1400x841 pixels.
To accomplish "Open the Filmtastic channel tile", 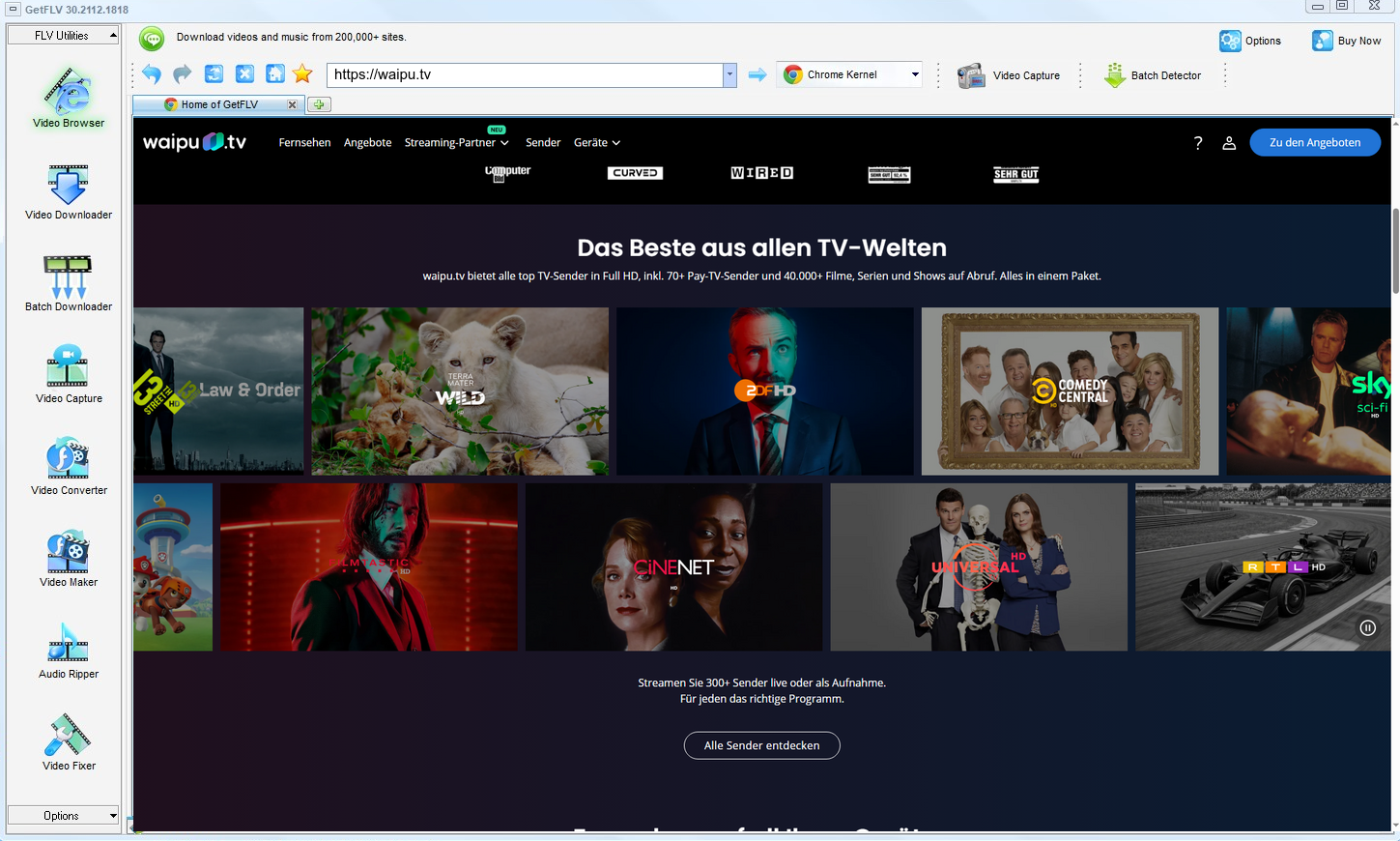I will tap(369, 567).
